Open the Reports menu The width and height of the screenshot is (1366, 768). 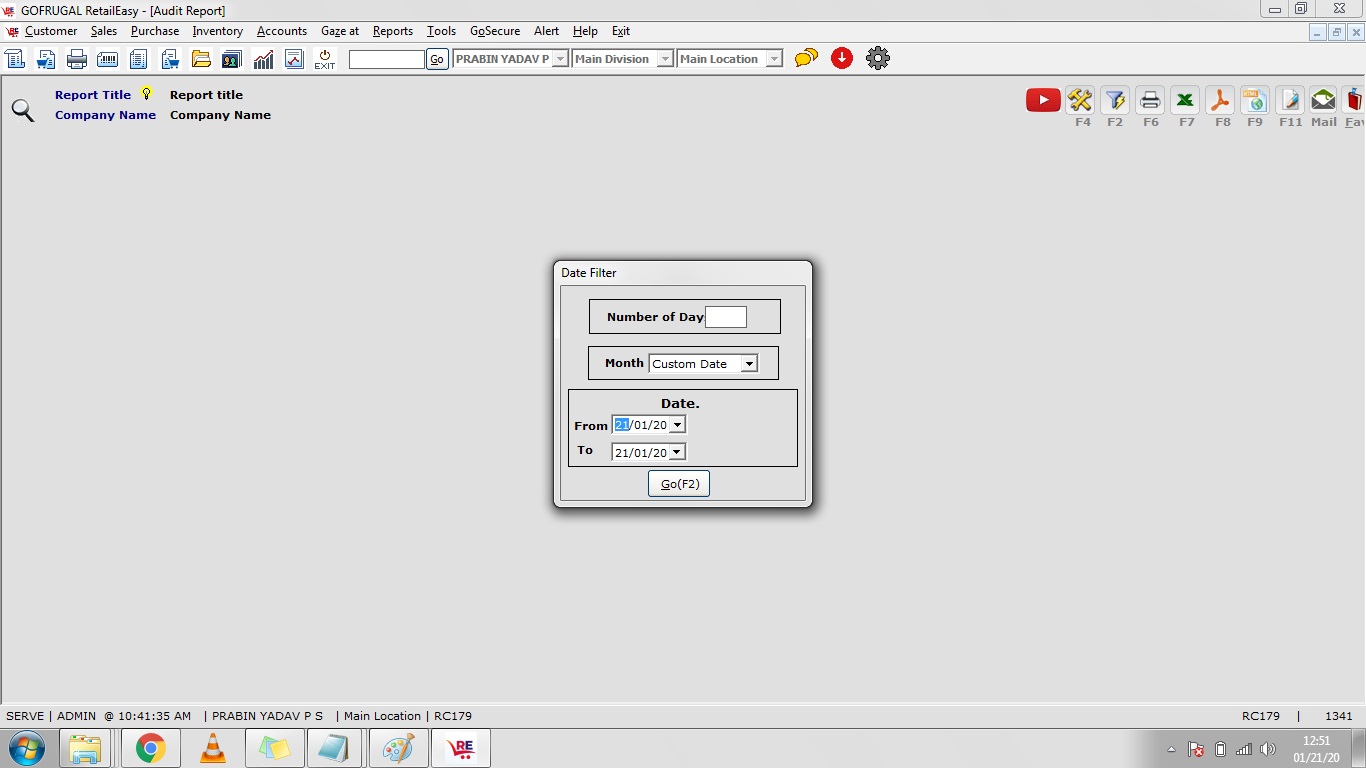(x=393, y=31)
